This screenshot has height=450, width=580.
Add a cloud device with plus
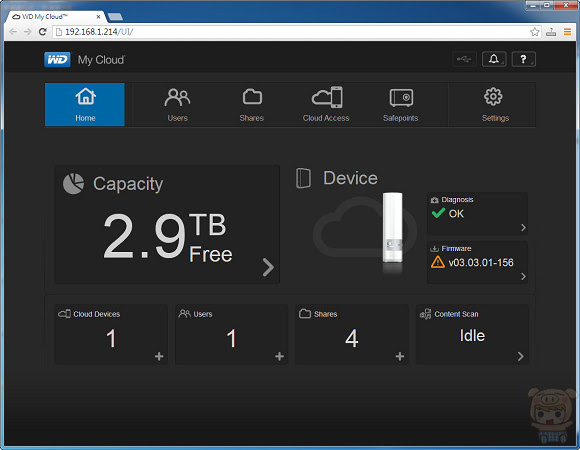pyautogui.click(x=159, y=356)
